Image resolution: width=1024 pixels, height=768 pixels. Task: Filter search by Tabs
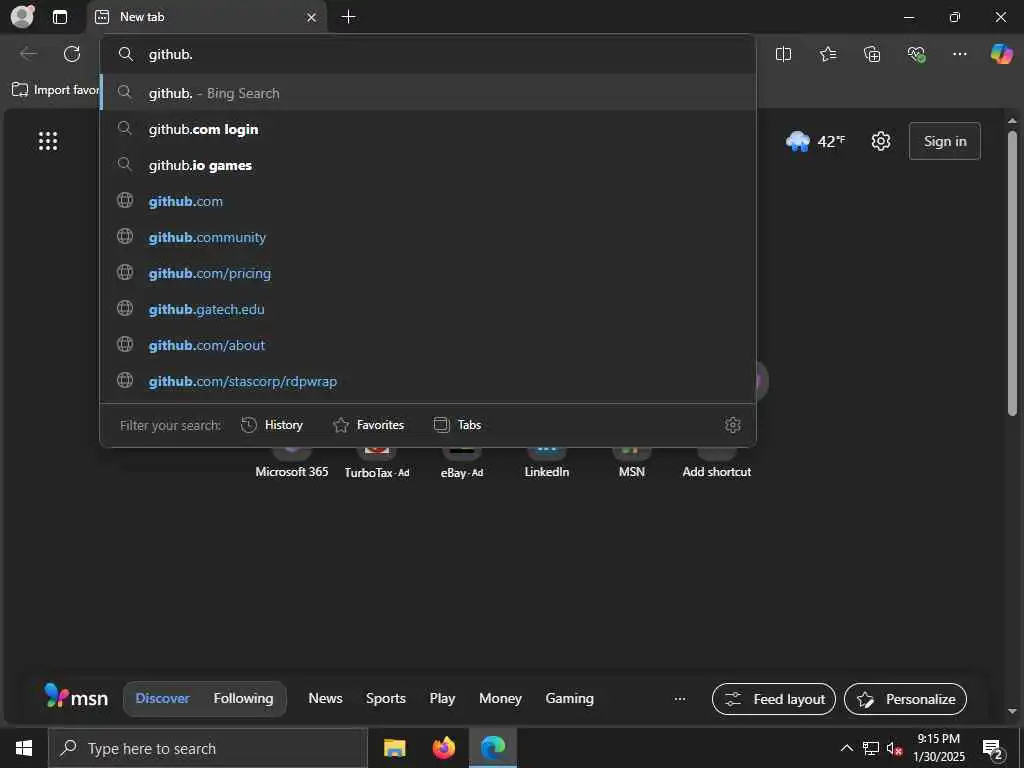(x=457, y=425)
